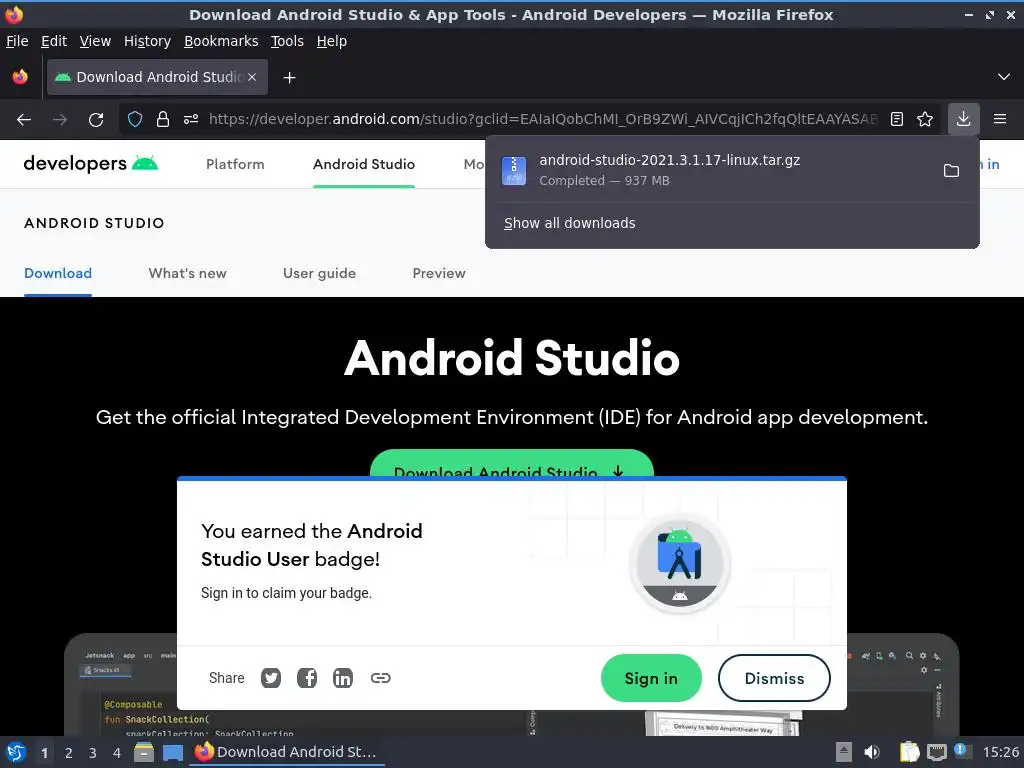Click the padlock site security icon
Screen dimensions: 1024x768
pyautogui.click(x=163, y=119)
